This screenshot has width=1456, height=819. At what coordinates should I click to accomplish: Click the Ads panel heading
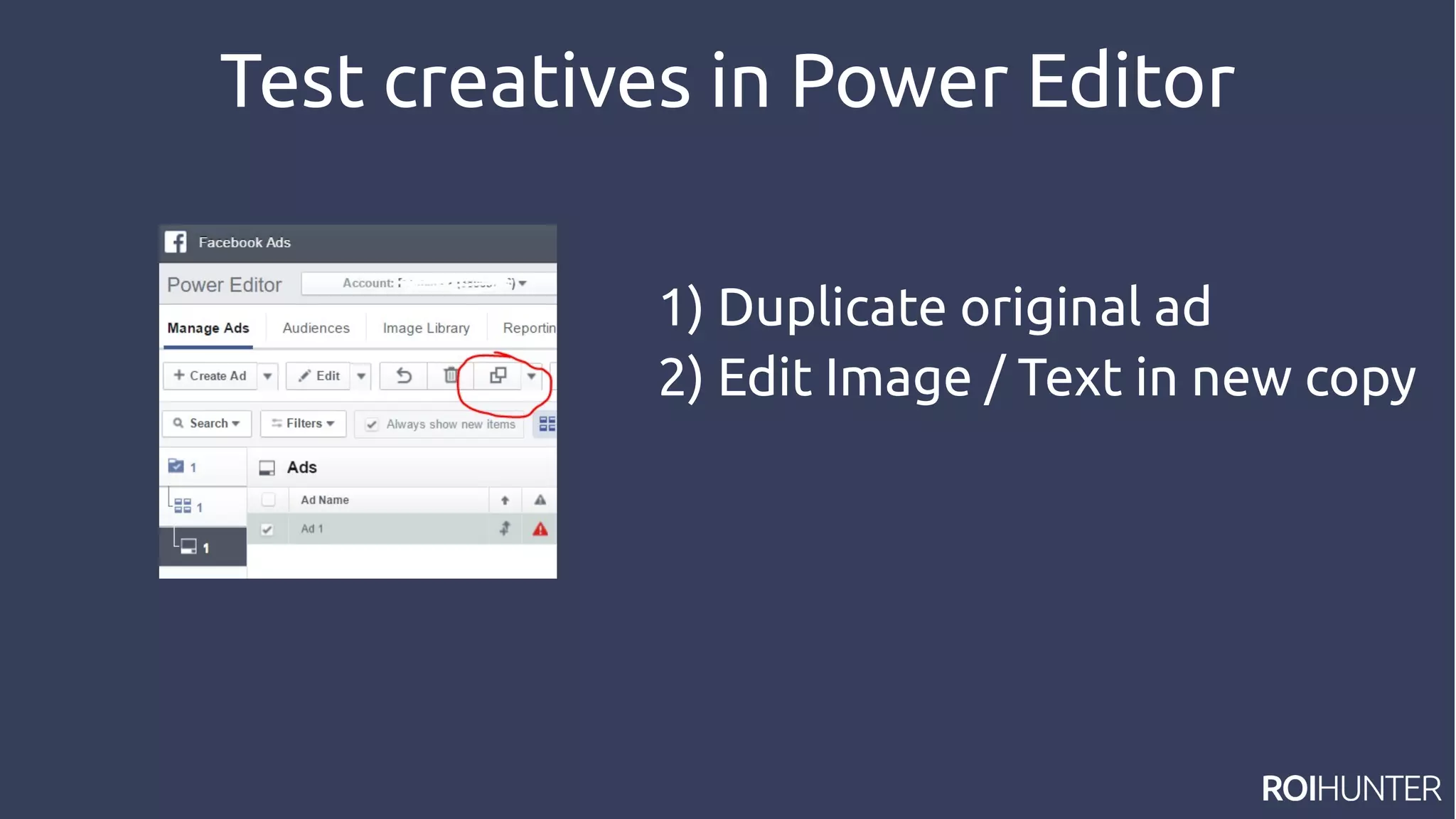[301, 467]
